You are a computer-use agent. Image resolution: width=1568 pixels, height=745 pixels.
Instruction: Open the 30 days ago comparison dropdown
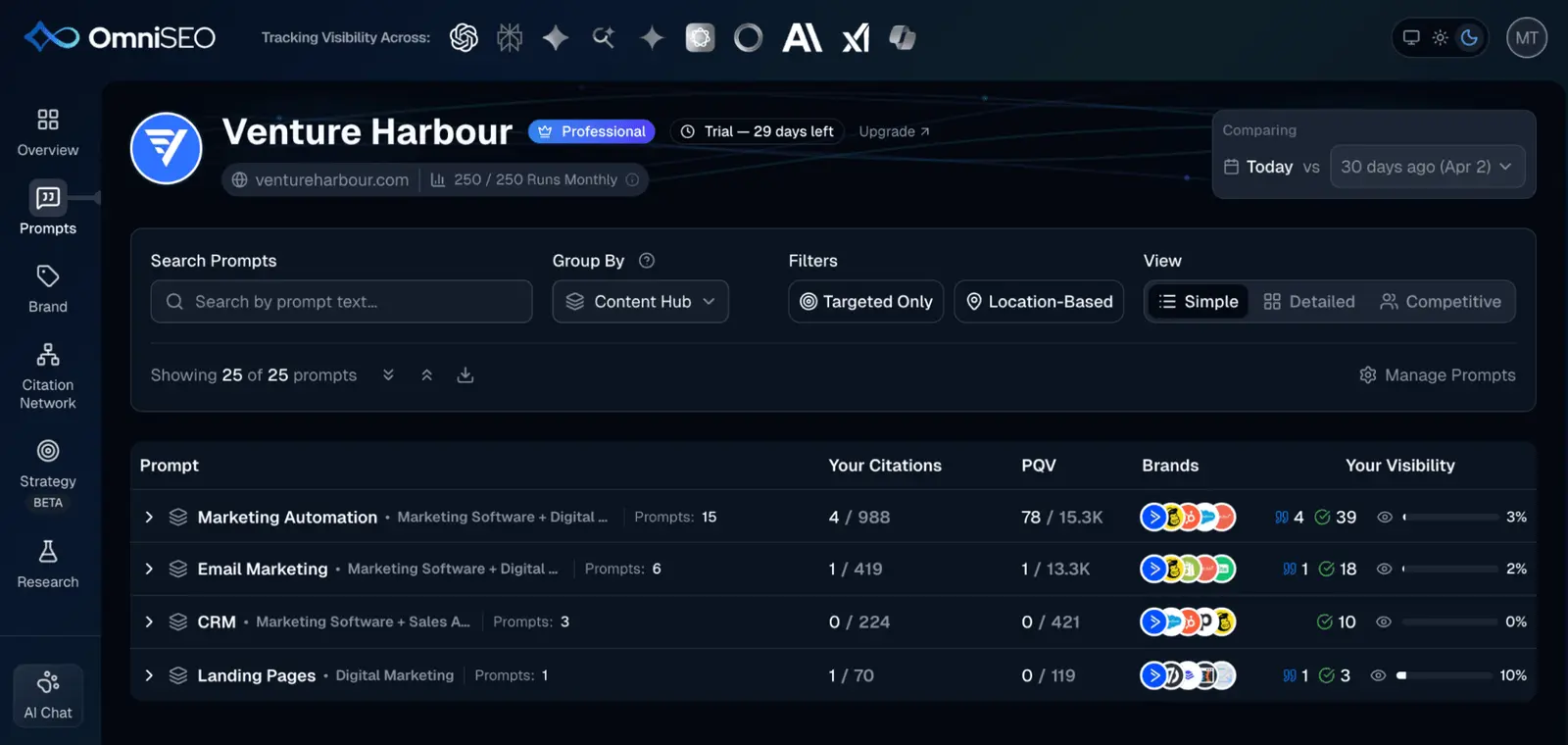pos(1427,167)
